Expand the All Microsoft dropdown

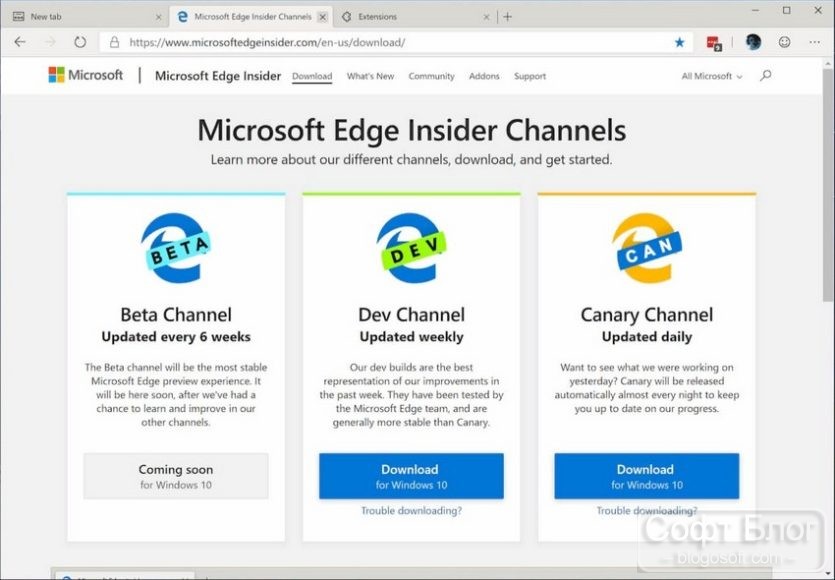[x=712, y=76]
